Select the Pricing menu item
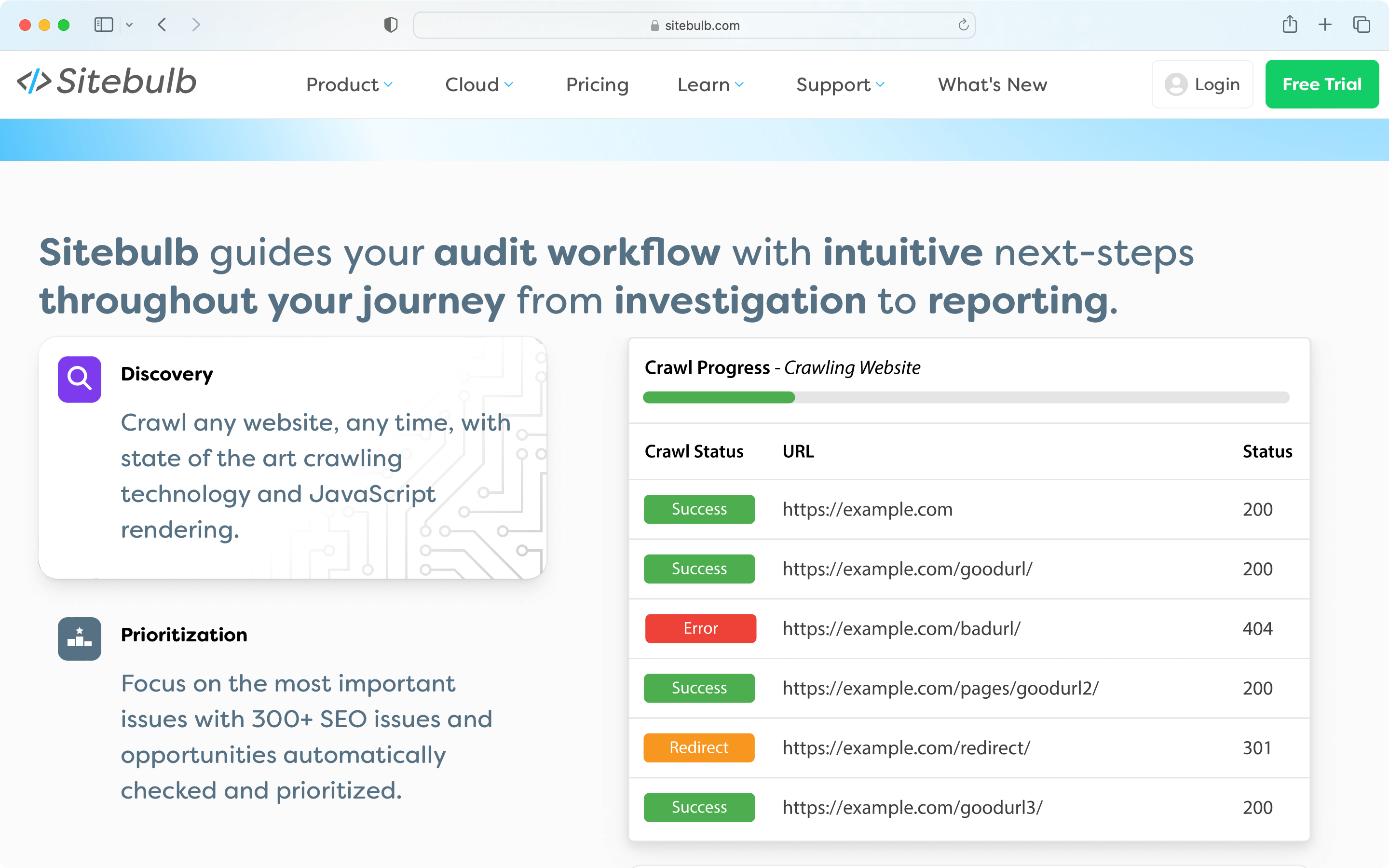The height and width of the screenshot is (868, 1389). click(x=598, y=84)
